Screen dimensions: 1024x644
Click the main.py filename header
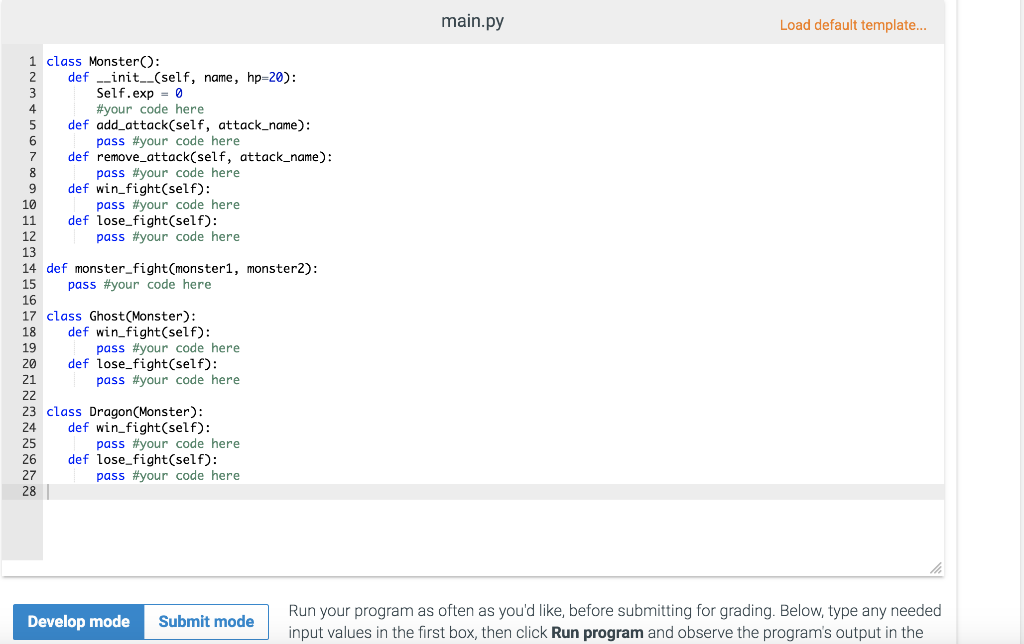471,19
